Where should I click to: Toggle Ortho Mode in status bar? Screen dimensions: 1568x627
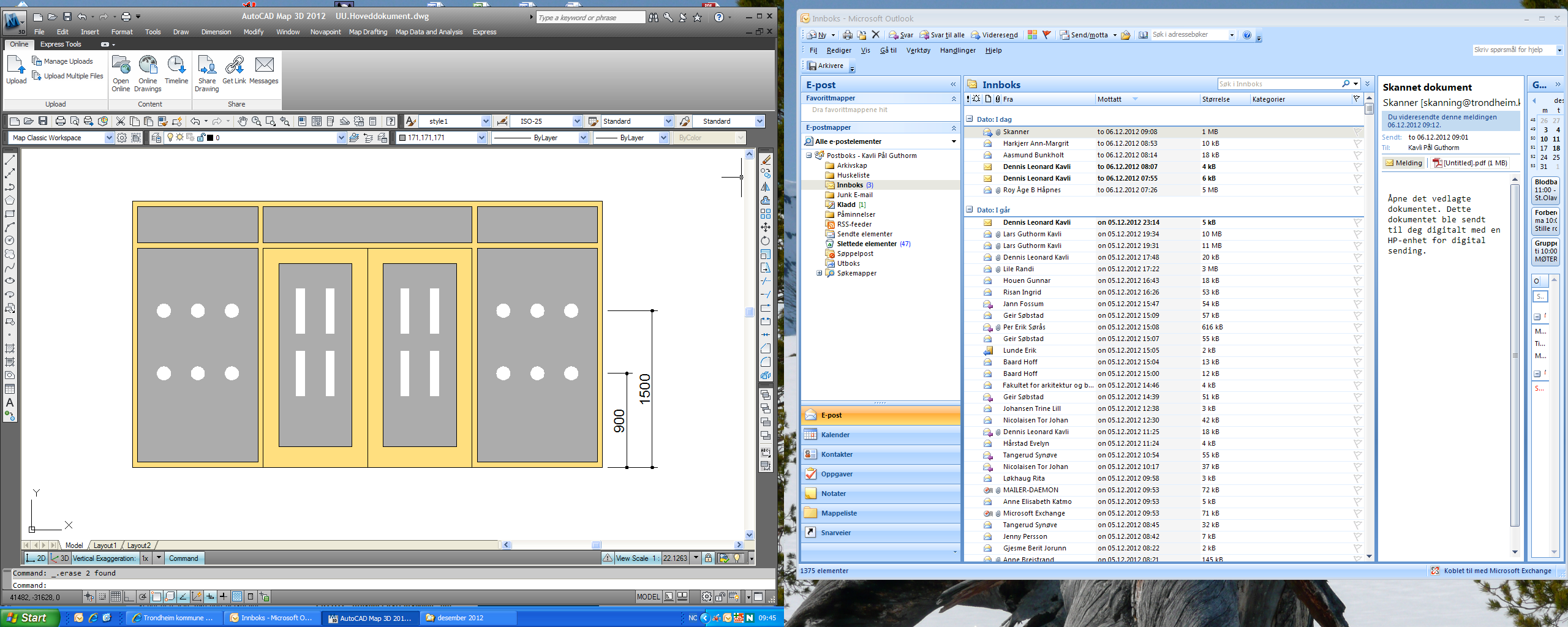tap(129, 596)
